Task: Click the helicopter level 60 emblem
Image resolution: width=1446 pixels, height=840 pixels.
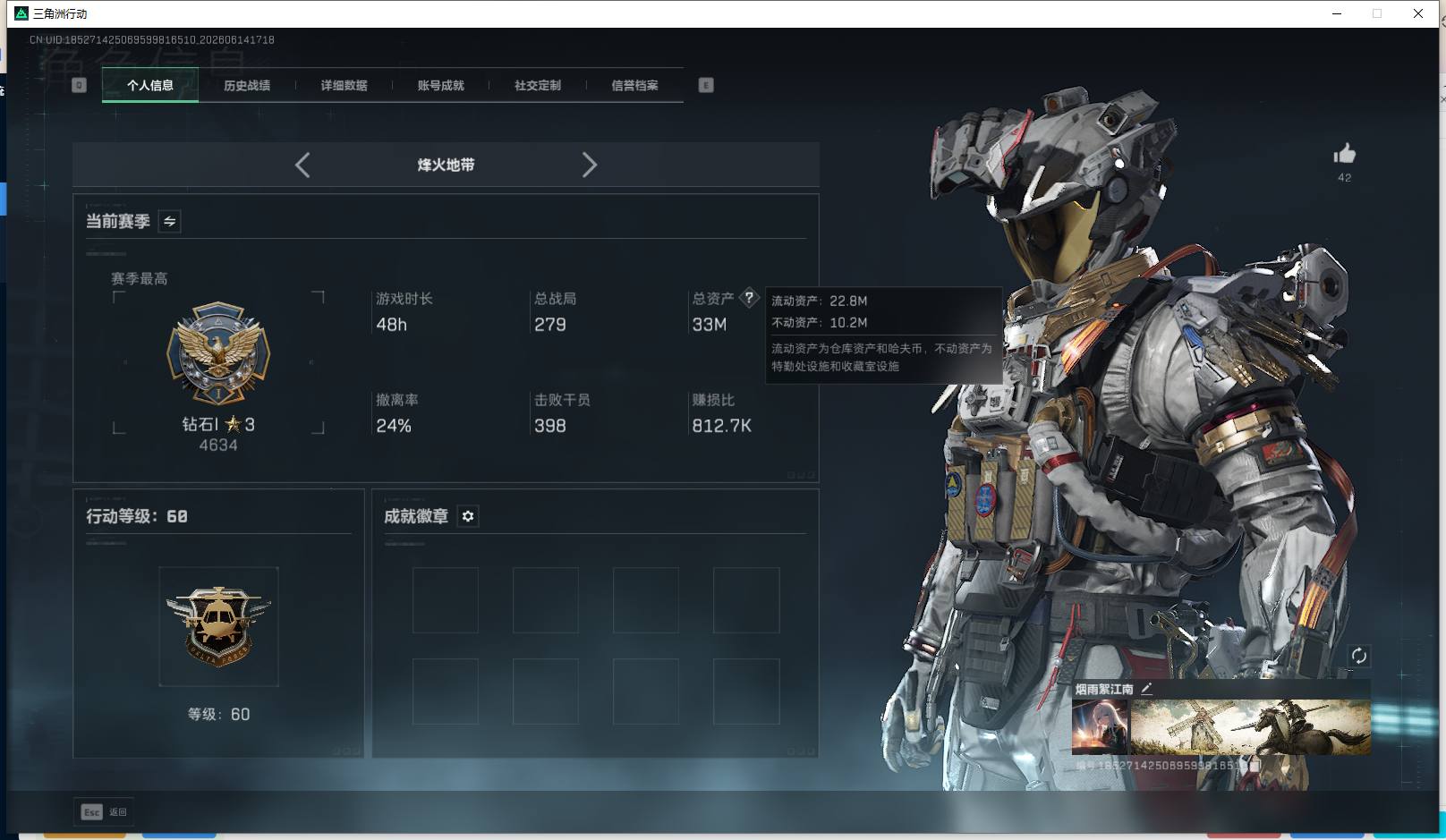Action: pyautogui.click(x=218, y=626)
